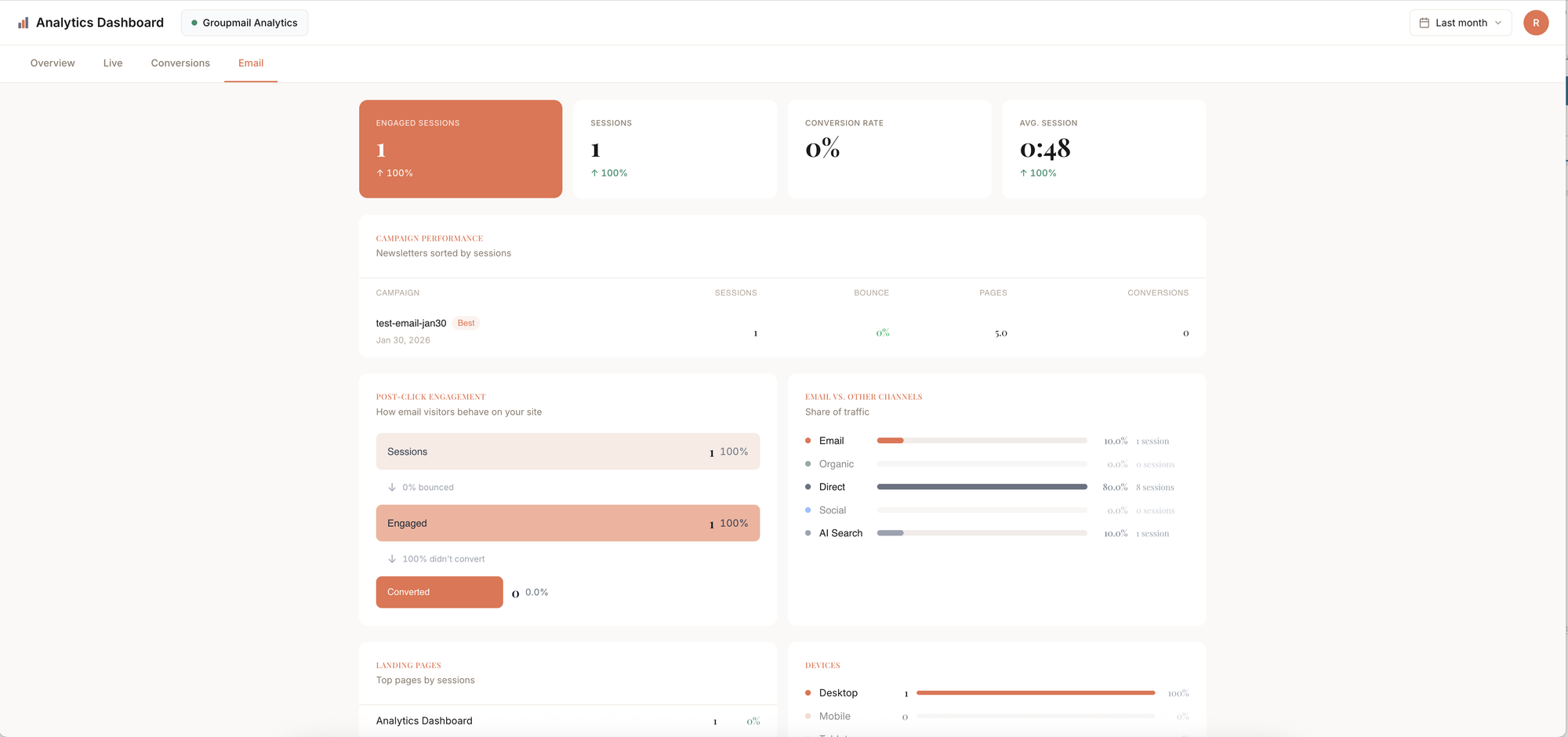Open the Last month date range dropdown
The width and height of the screenshot is (1568, 737).
click(x=1460, y=23)
